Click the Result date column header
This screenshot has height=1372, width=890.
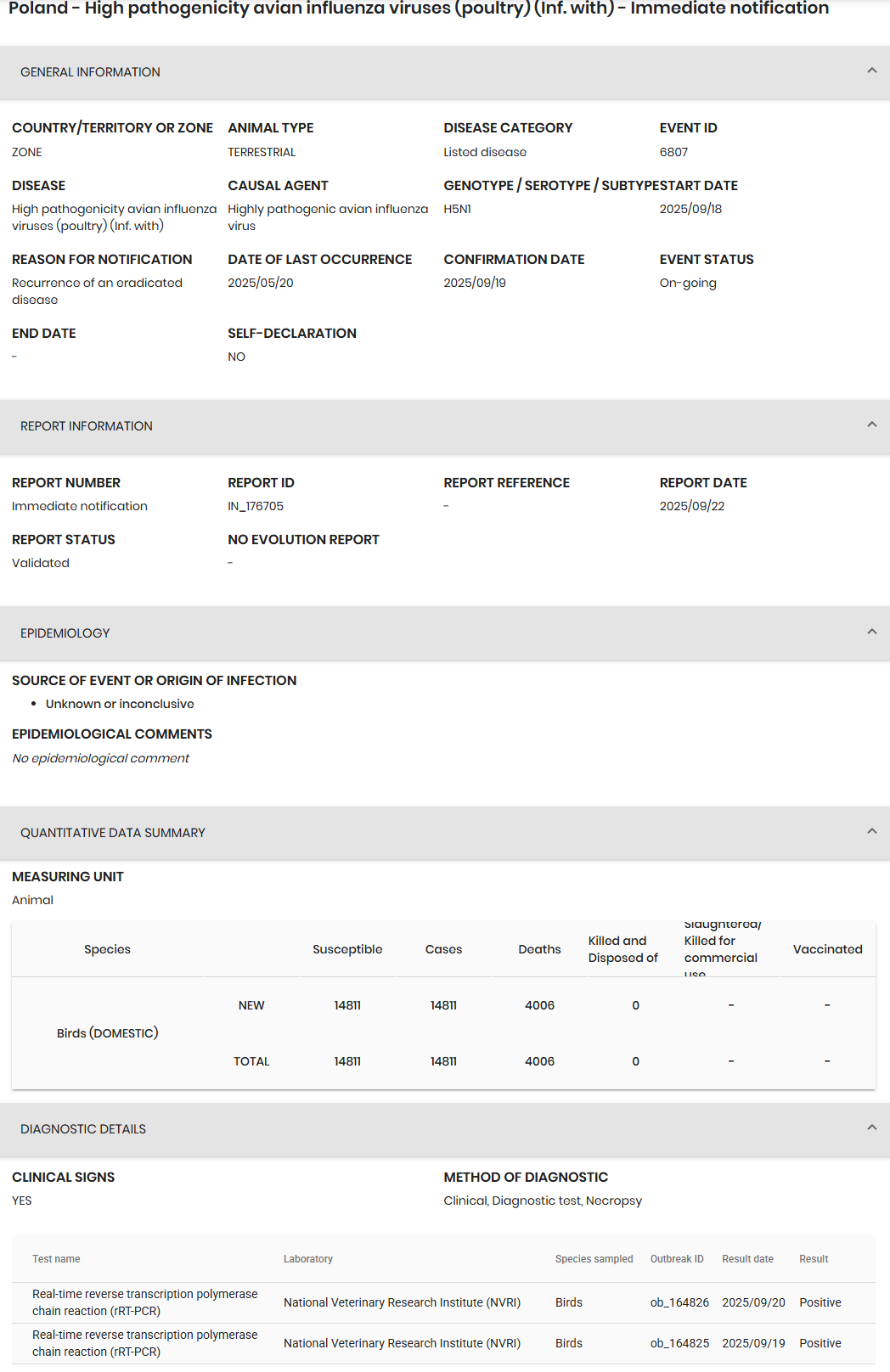click(747, 1259)
